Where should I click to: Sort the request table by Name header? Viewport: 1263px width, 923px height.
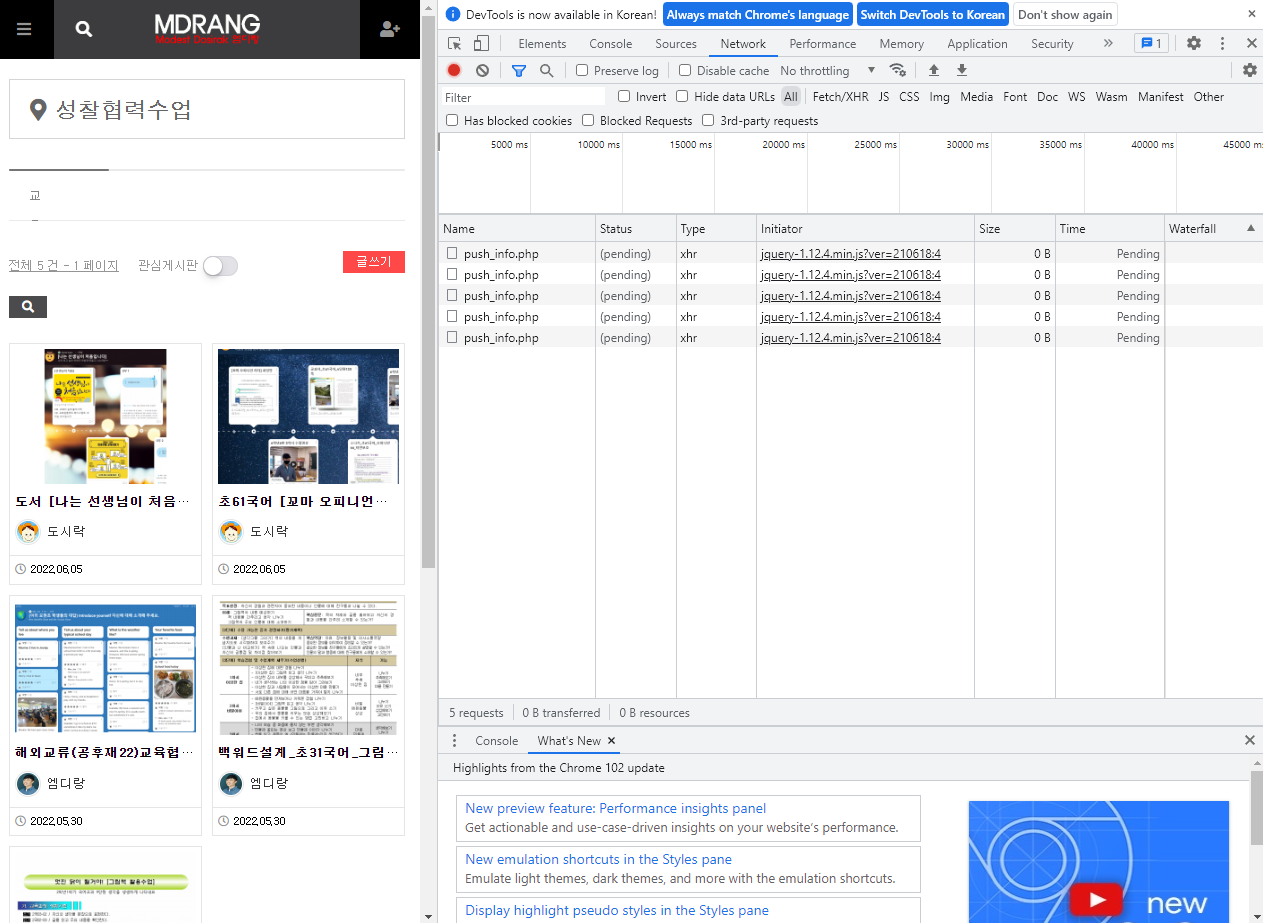(x=517, y=228)
